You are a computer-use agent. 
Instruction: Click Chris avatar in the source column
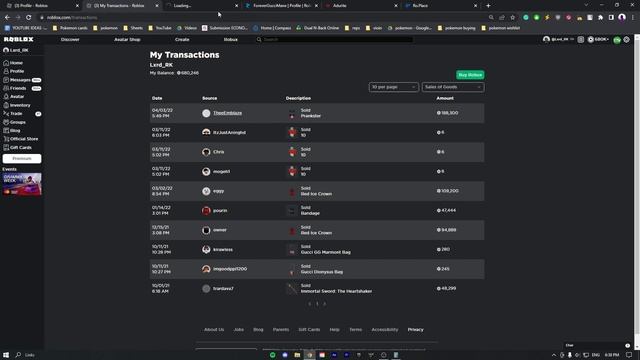coord(206,152)
